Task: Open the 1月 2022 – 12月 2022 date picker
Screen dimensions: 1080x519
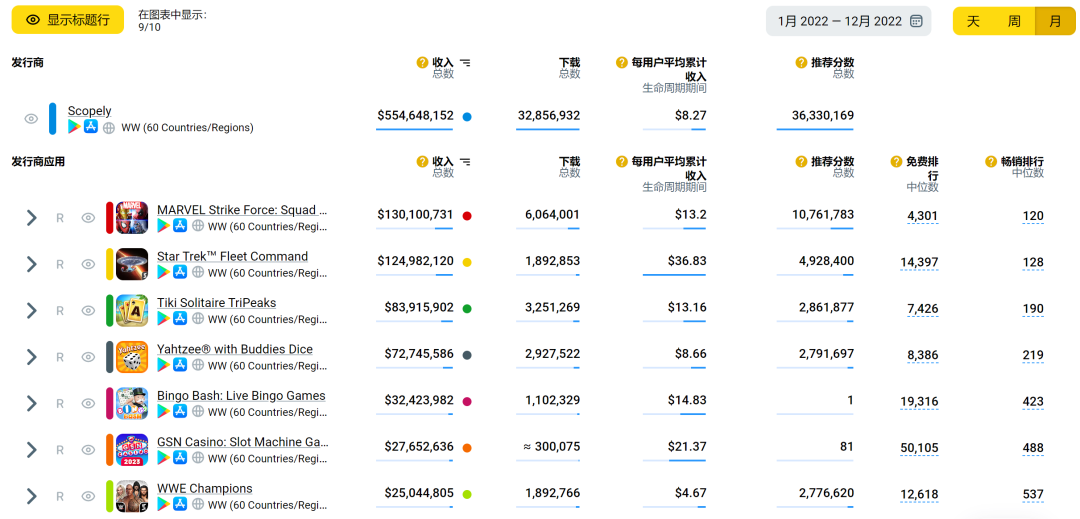Action: coord(840,21)
